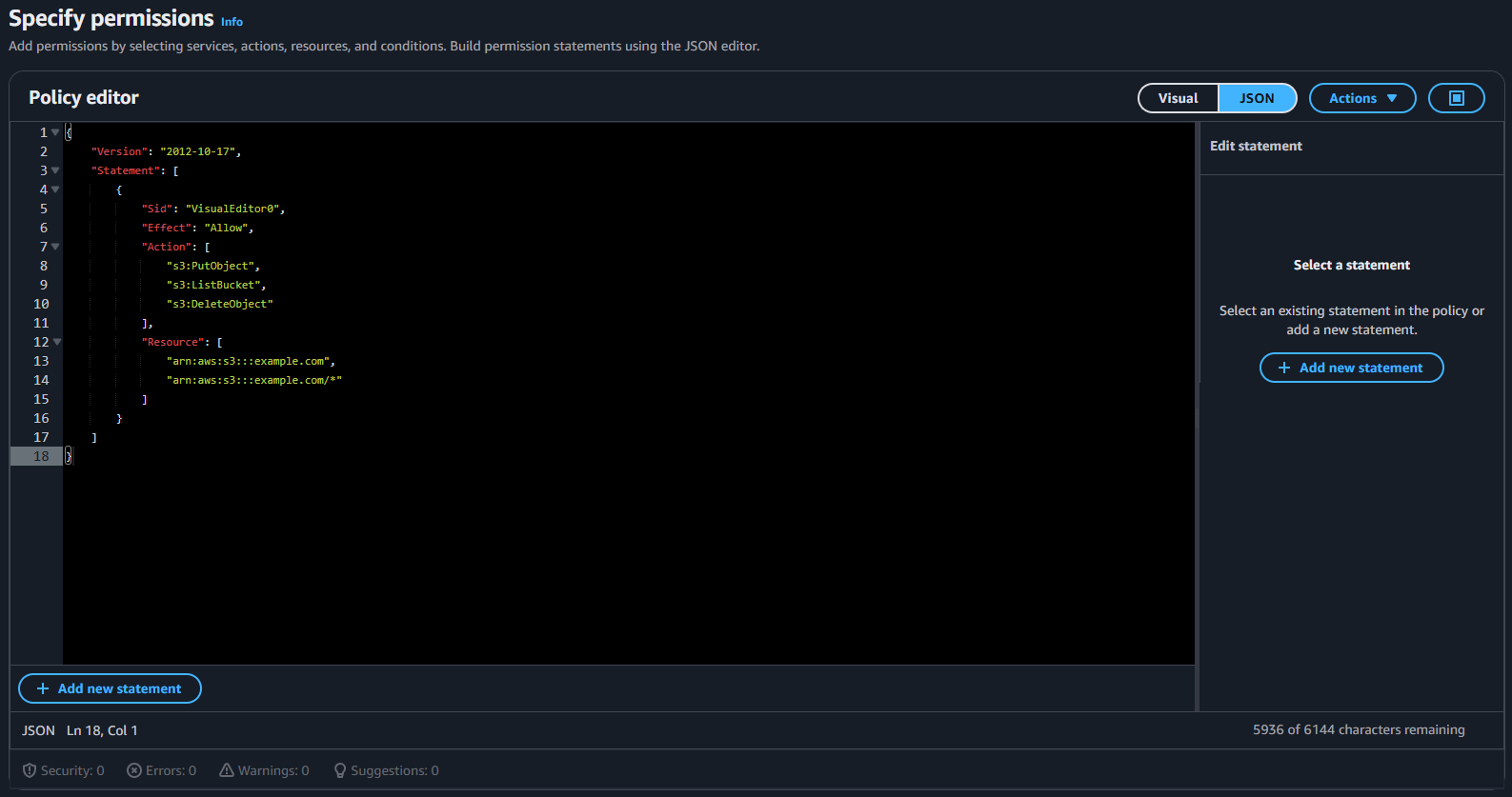This screenshot has width=1512, height=797.
Task: Collapse the statement object fold on line 4
Action: point(55,189)
